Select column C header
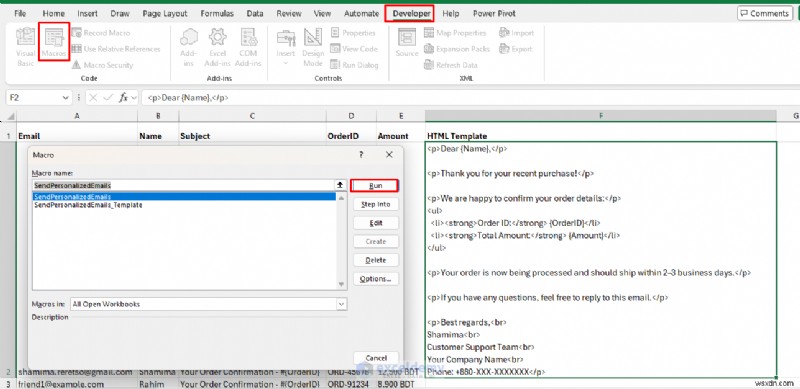The image size is (800, 389). [x=252, y=116]
